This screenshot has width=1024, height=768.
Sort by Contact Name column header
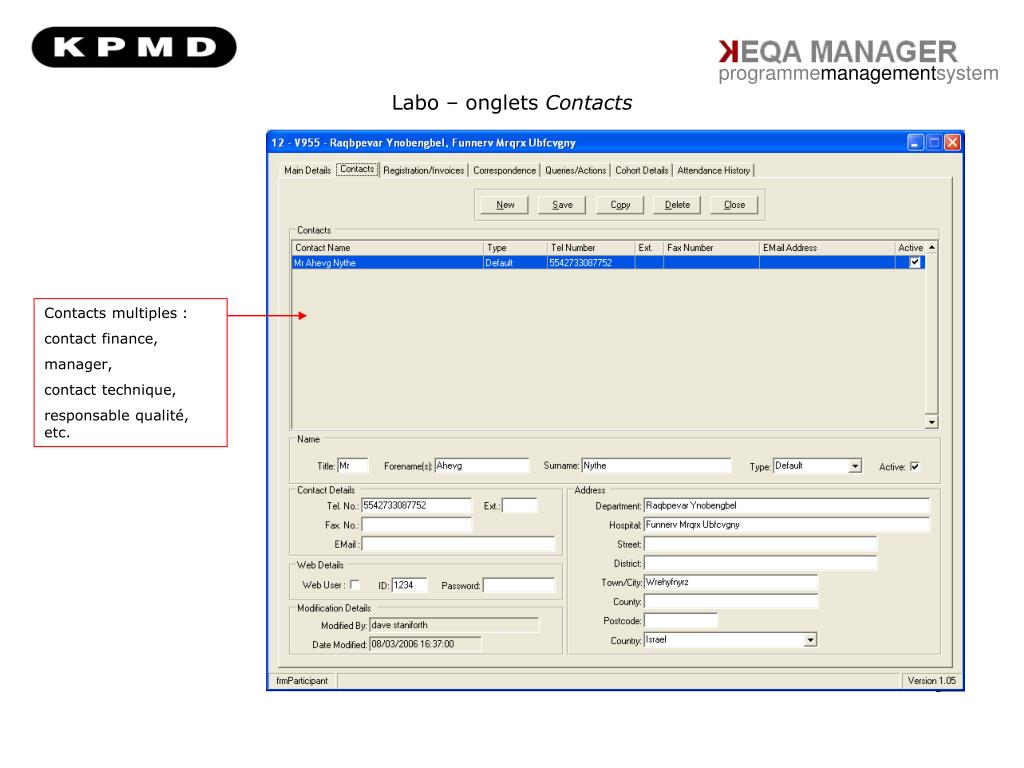pyautogui.click(x=387, y=248)
